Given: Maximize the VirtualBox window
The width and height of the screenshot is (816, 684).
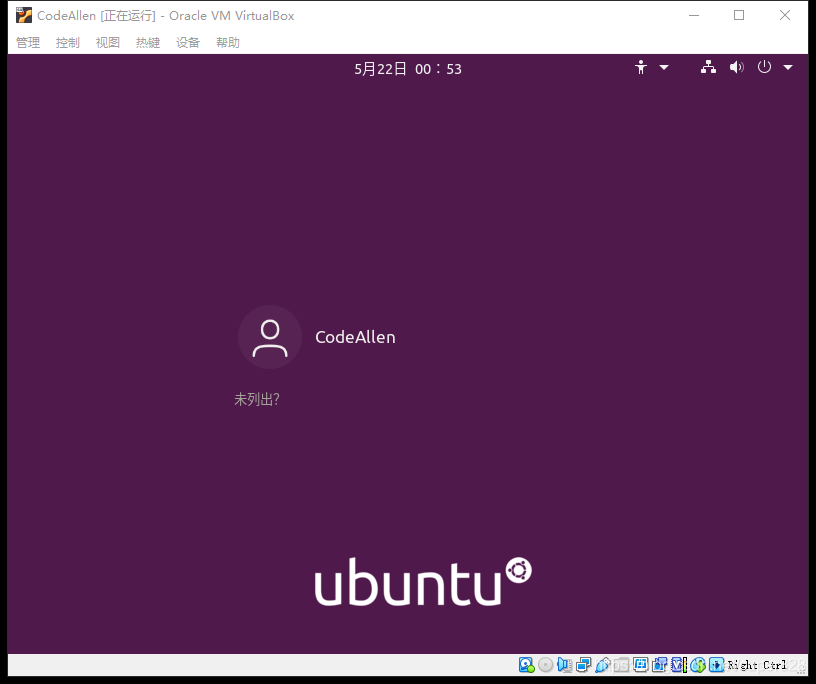Looking at the screenshot, I should tap(739, 16).
